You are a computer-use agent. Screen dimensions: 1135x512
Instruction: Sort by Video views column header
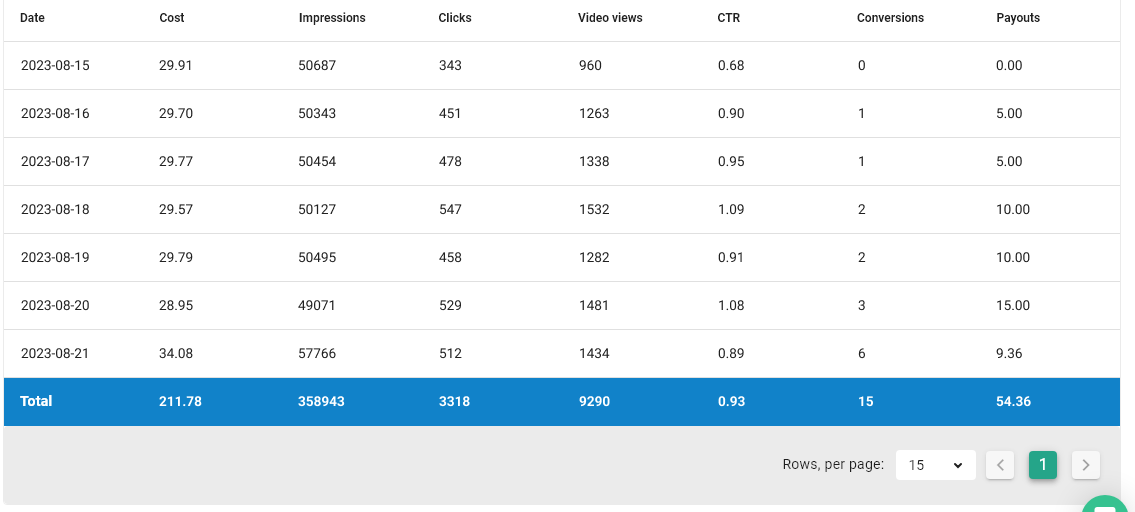(610, 18)
